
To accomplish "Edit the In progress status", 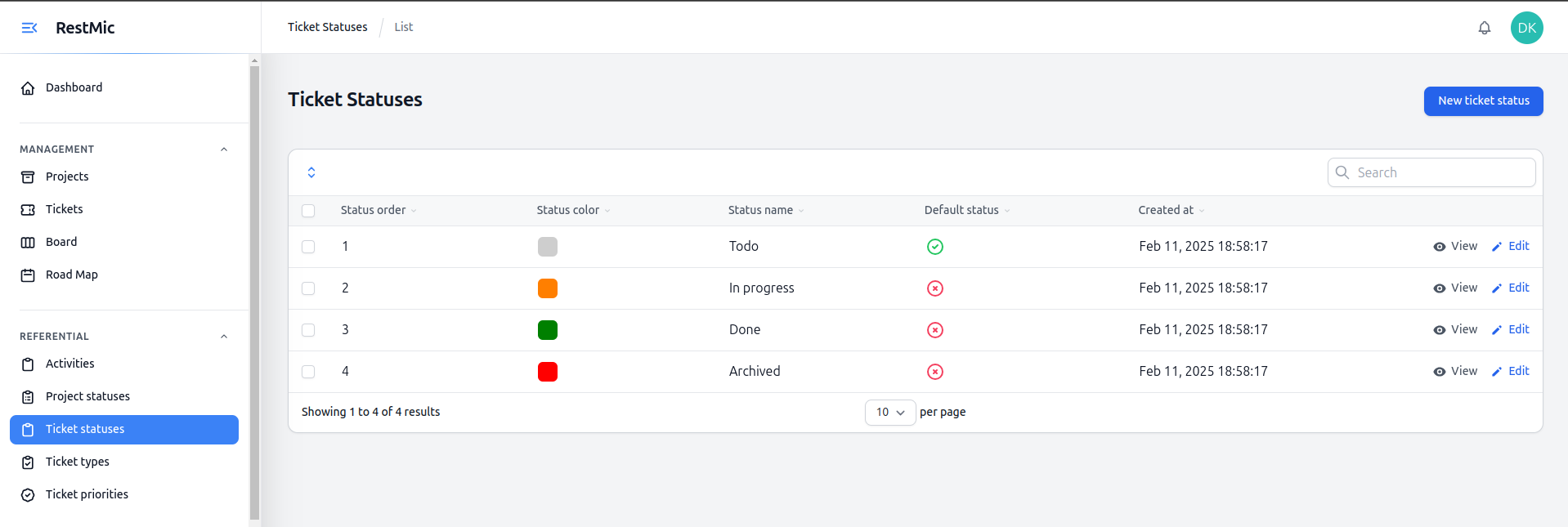I will point(1510,288).
